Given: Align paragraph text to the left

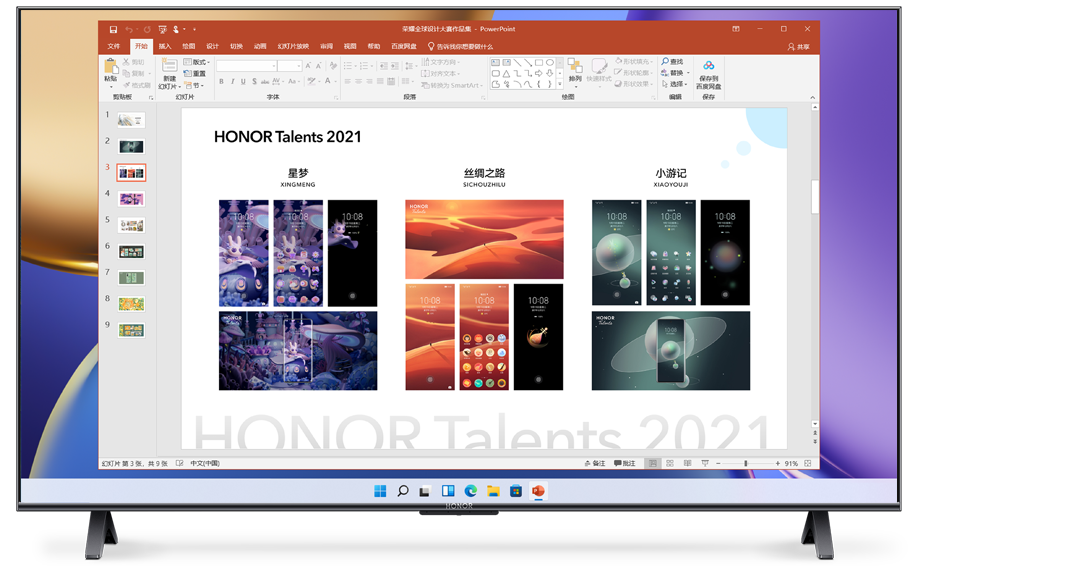Looking at the screenshot, I should (347, 81).
